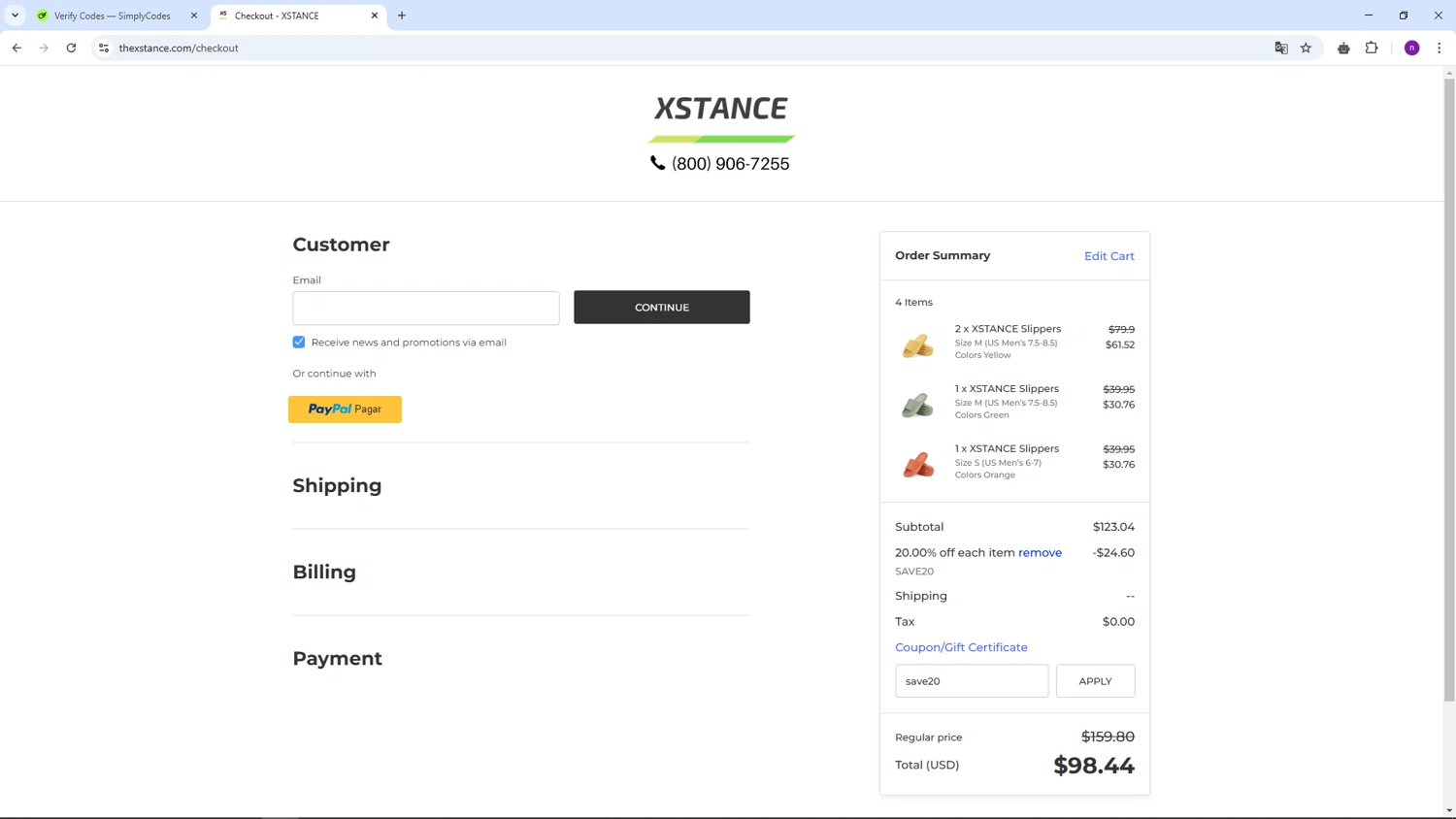Viewport: 1456px width, 819px height.
Task: Uncheck Receive news and promotions checkbox
Action: tap(299, 342)
